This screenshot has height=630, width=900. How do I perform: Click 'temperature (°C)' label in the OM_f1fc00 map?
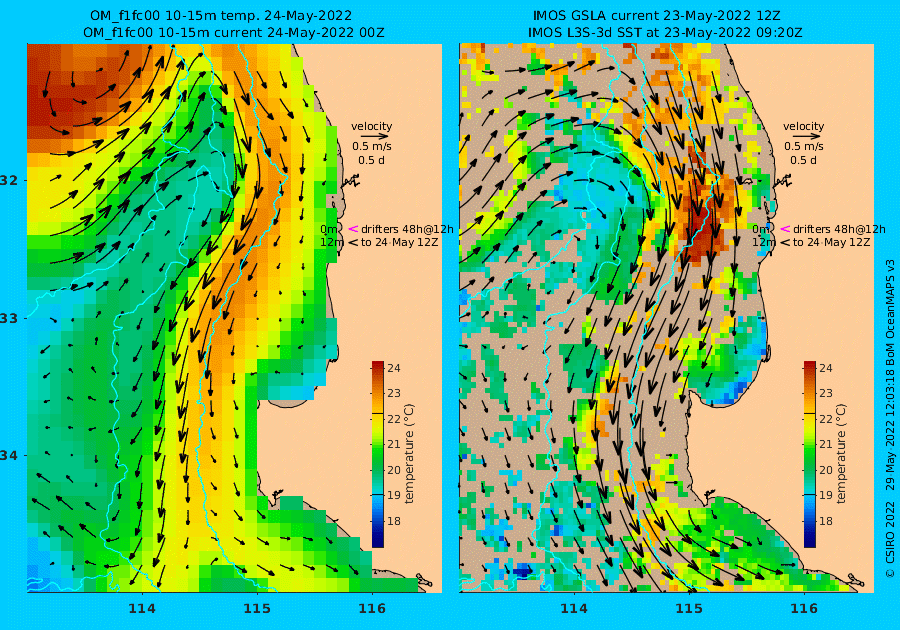point(409,454)
